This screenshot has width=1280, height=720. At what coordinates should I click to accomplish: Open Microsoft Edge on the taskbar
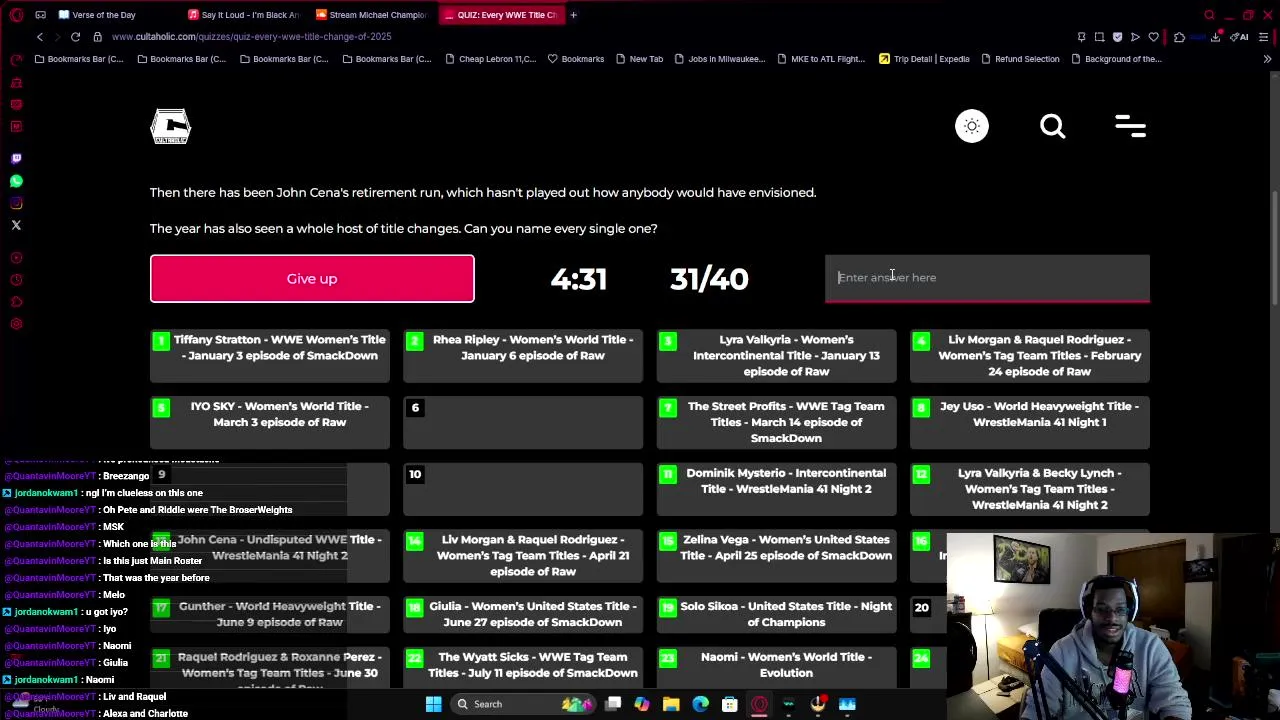700,704
